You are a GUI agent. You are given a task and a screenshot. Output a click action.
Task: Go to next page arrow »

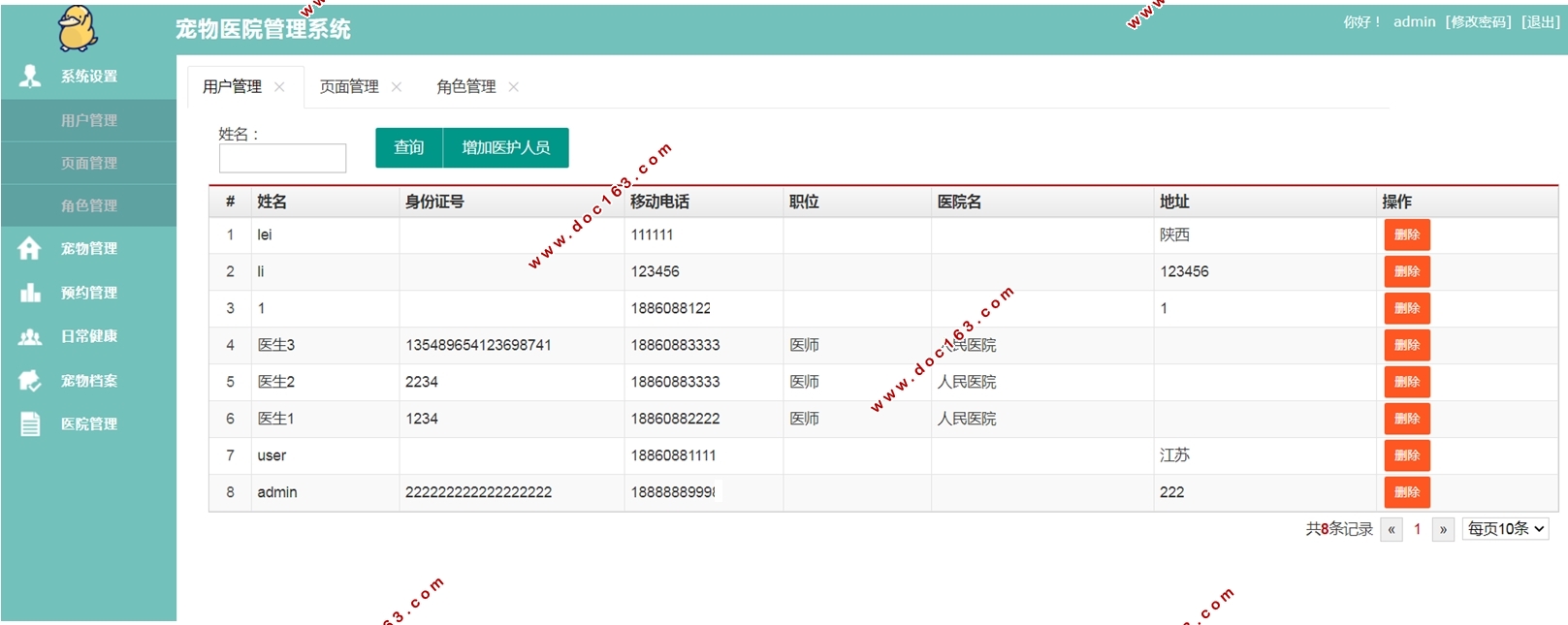tap(1443, 529)
